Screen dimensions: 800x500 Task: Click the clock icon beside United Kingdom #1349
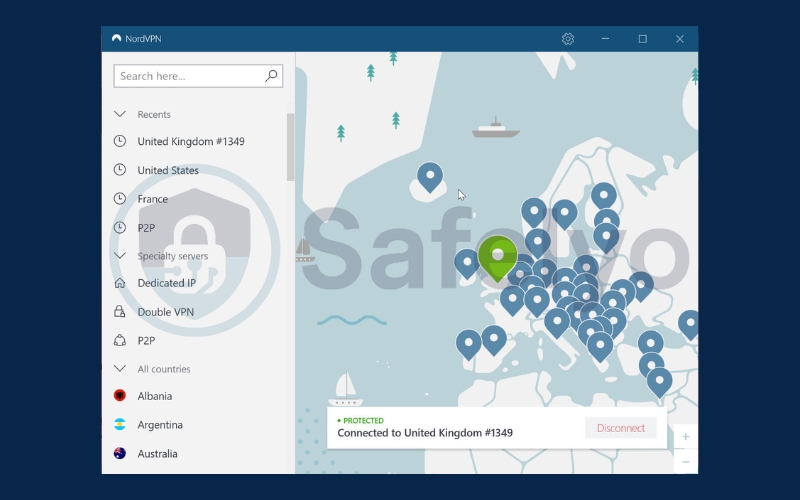(120, 141)
